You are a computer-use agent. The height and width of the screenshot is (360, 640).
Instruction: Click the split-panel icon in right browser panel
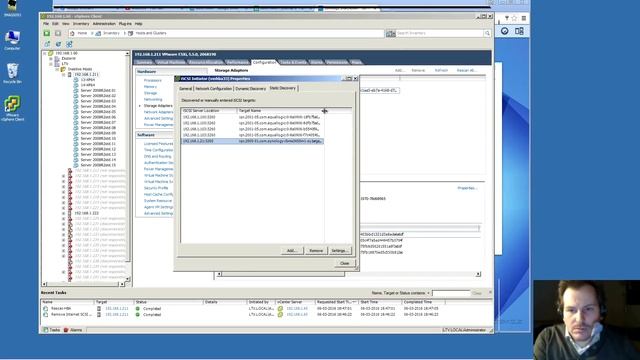click(x=519, y=31)
